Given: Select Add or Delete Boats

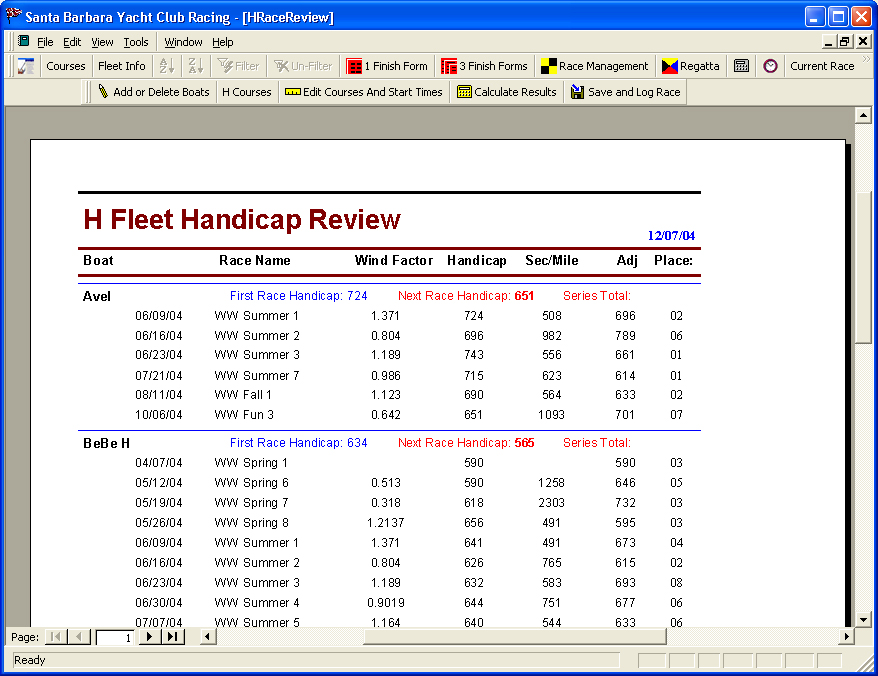Looking at the screenshot, I should (153, 92).
